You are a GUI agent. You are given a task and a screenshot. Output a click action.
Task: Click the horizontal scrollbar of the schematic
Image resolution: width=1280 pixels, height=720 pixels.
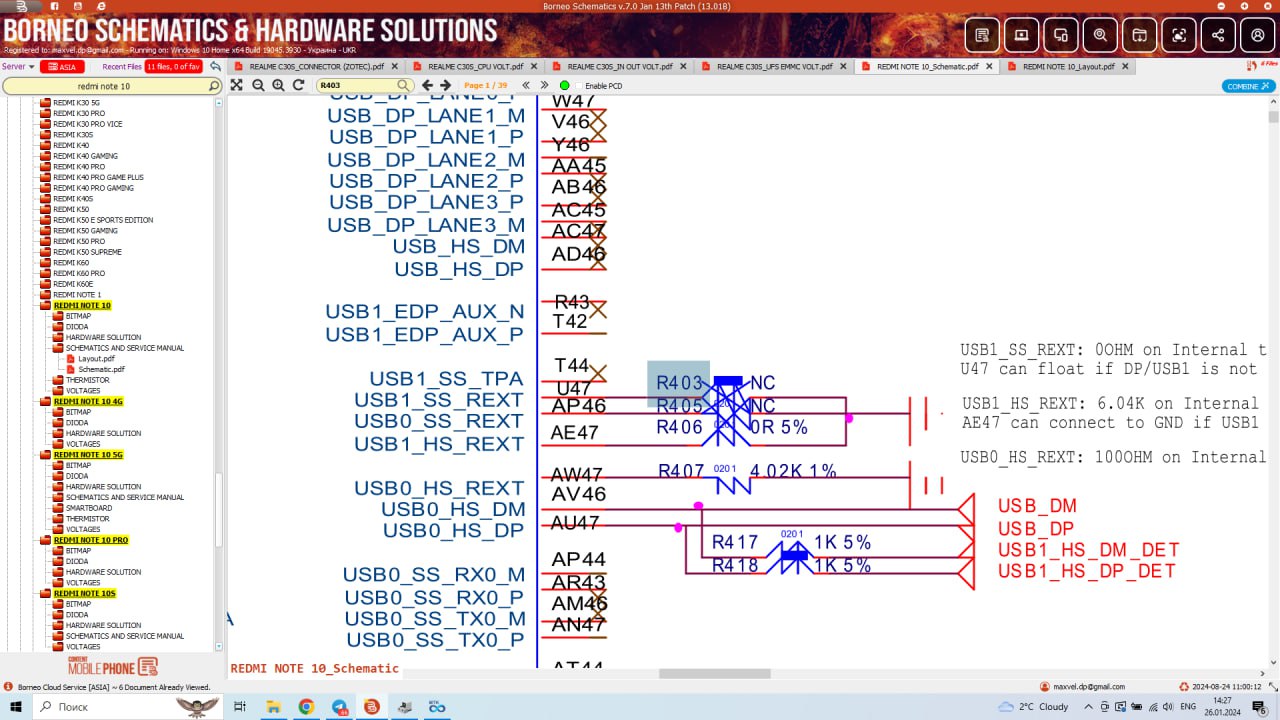click(714, 673)
